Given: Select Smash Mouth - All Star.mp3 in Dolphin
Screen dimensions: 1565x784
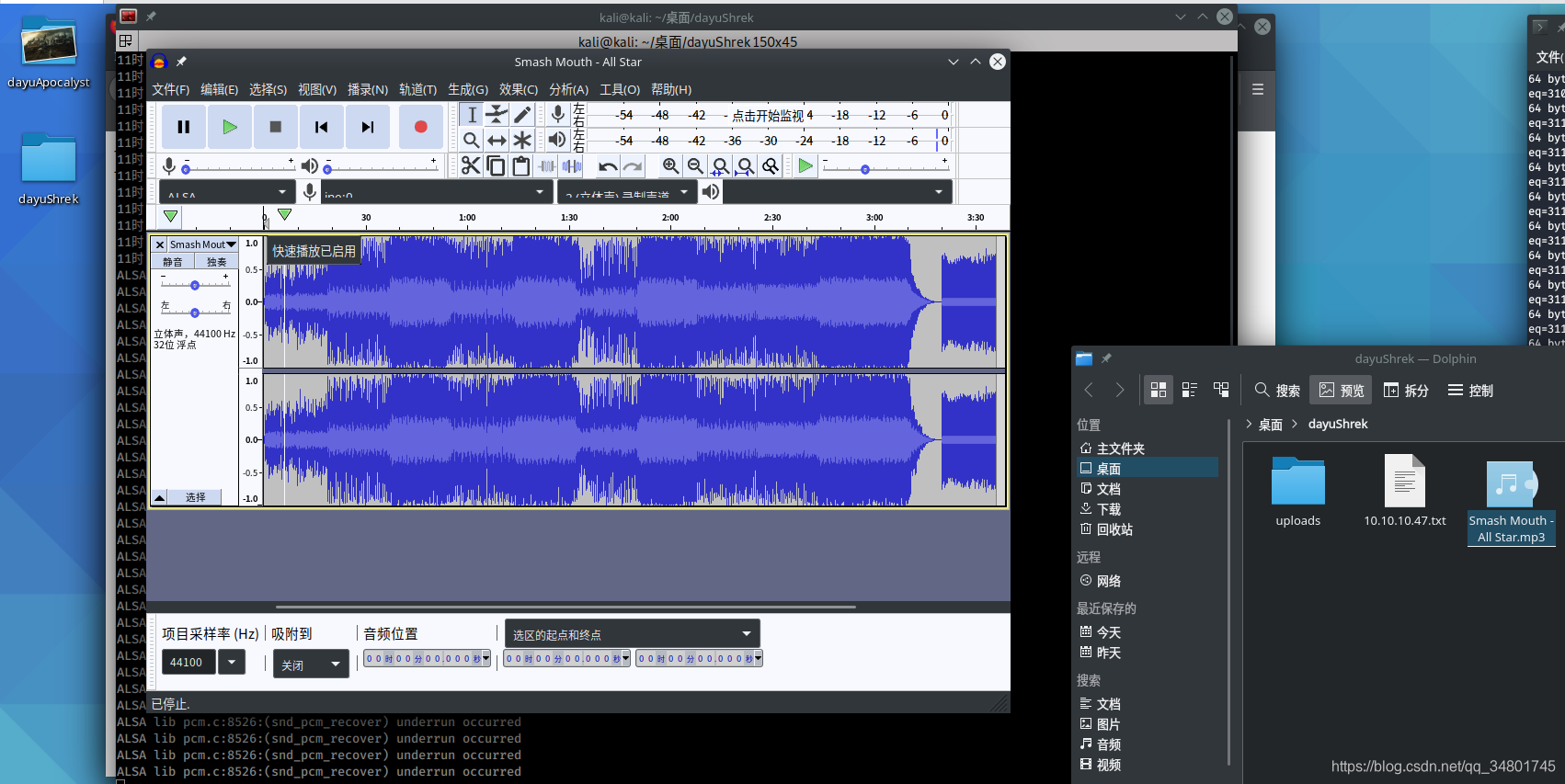Looking at the screenshot, I should click(1511, 502).
